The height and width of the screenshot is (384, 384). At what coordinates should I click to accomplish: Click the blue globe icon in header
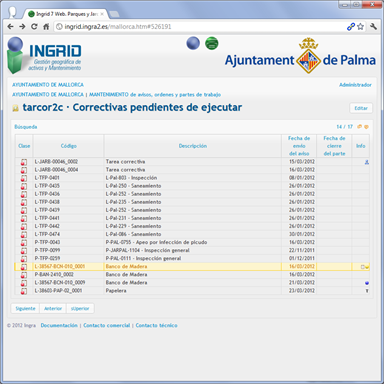coord(193,43)
